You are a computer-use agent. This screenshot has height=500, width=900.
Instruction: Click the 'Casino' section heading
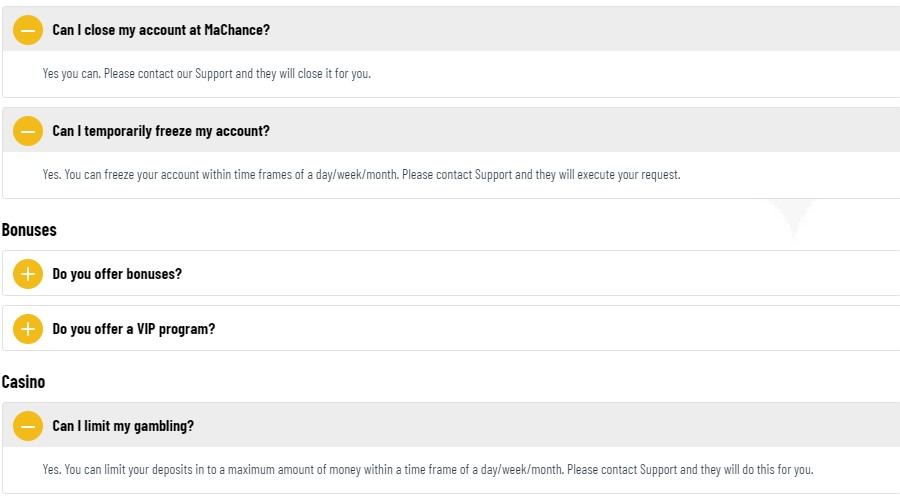pos(23,382)
